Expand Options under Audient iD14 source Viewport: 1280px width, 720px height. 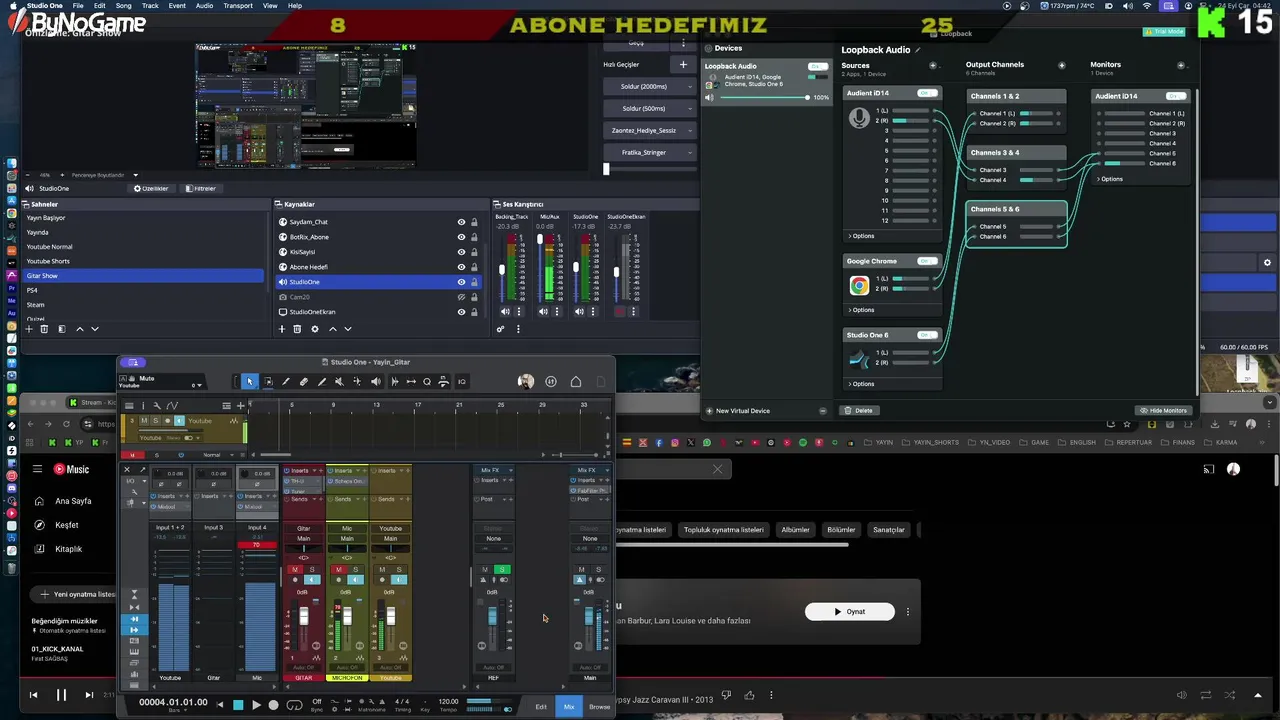pos(861,236)
